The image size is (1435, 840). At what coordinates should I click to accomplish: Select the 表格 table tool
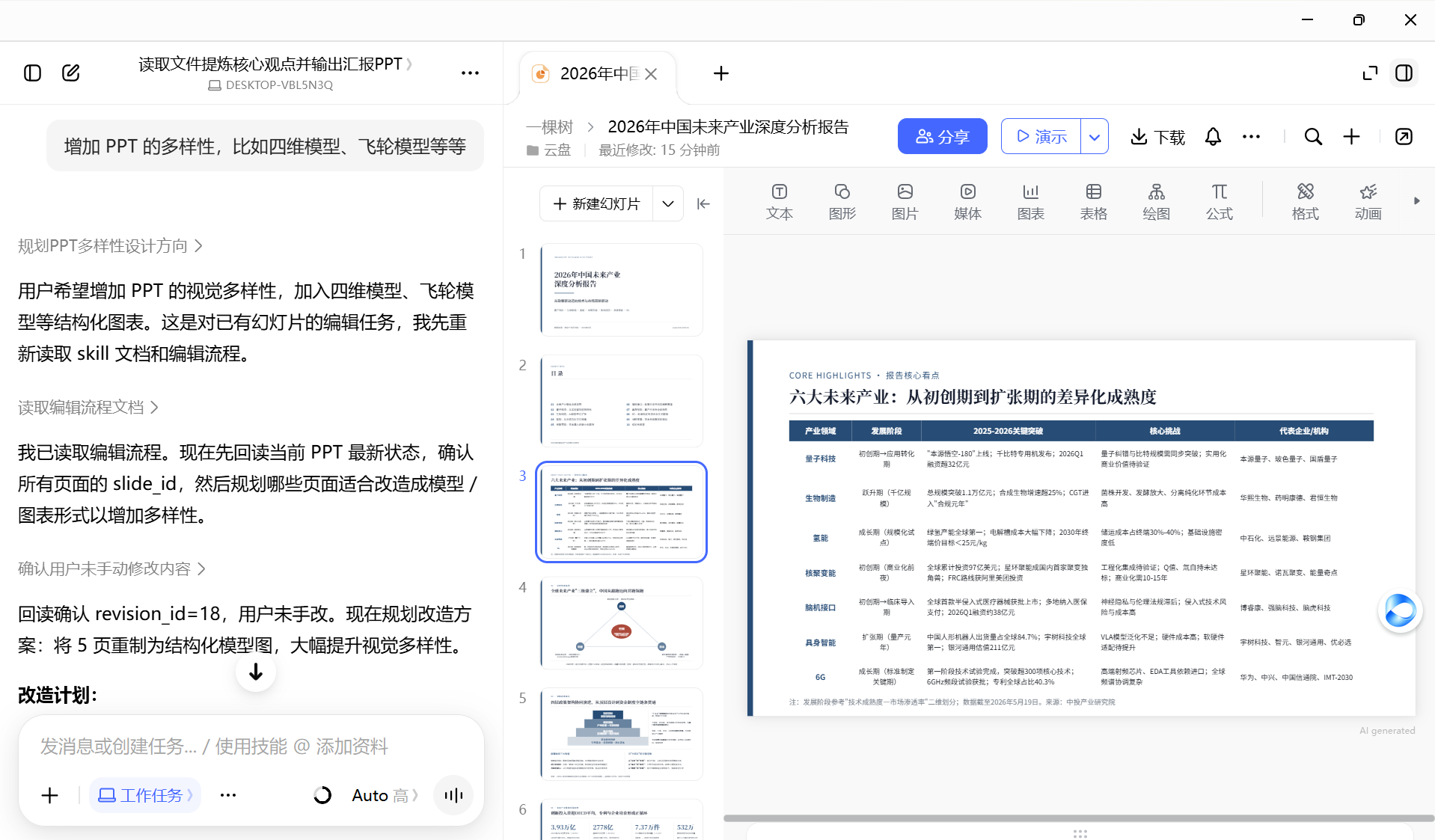(1093, 202)
